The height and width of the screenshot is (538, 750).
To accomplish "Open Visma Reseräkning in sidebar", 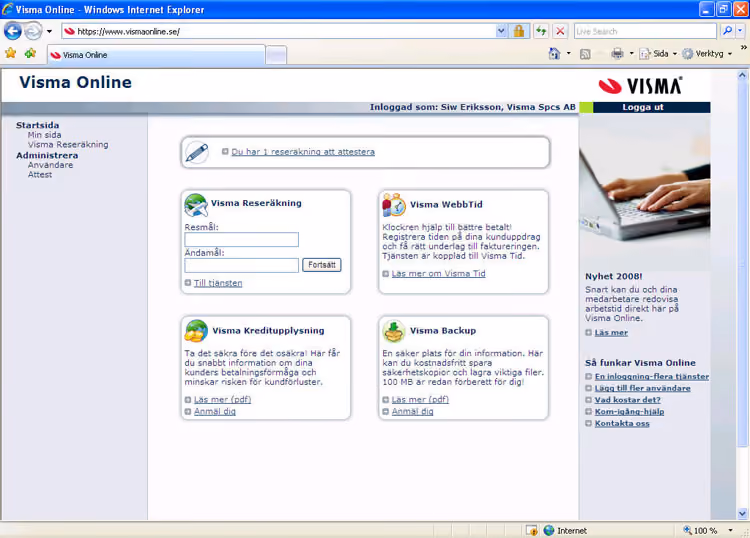I will [68, 144].
